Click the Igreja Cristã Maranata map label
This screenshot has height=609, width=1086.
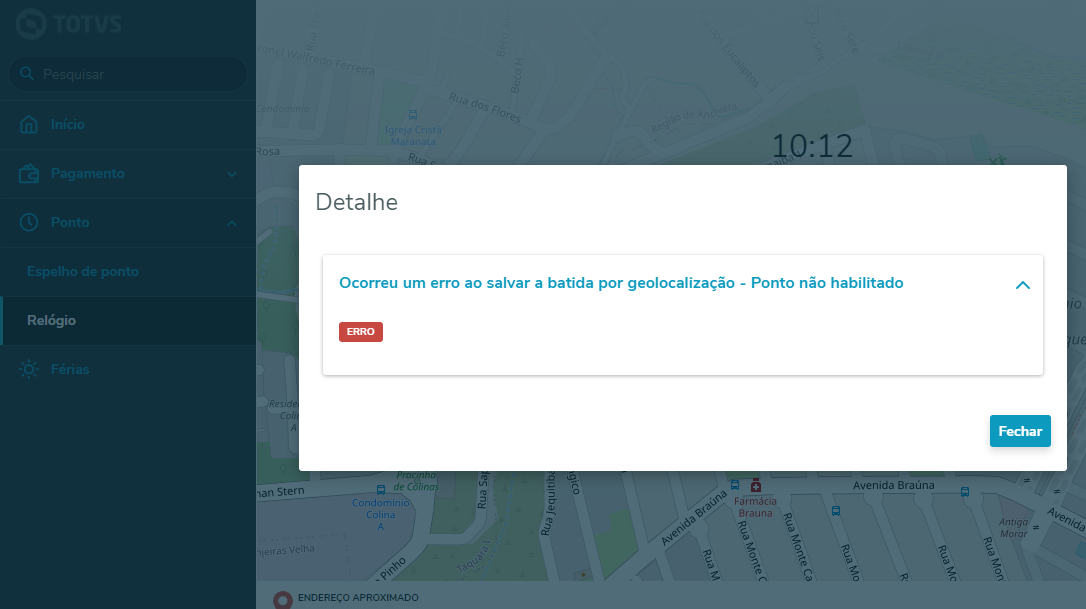click(x=413, y=136)
